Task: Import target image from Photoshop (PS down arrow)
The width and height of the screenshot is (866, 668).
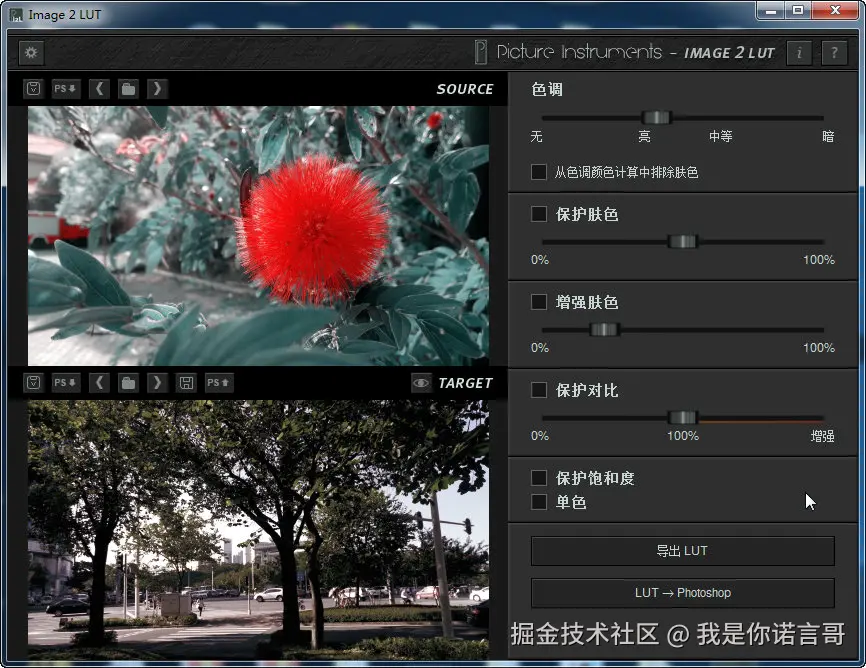Action: point(65,382)
